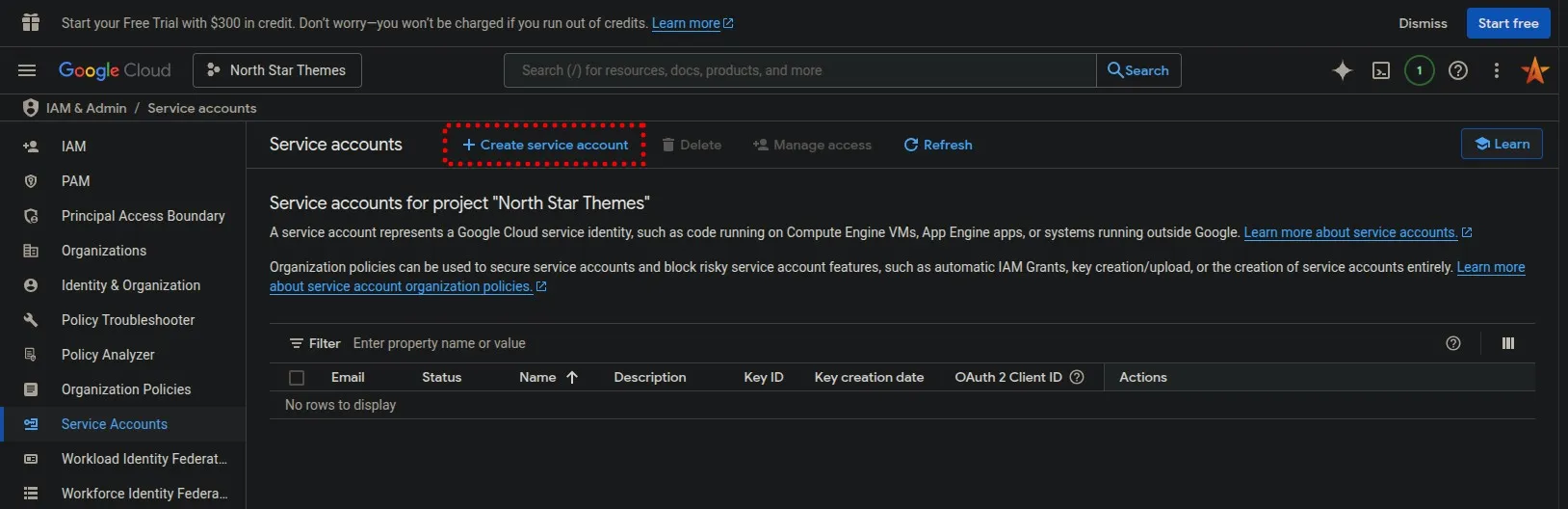Click the Organization Policies document icon
The image size is (1568, 509).
click(31, 389)
